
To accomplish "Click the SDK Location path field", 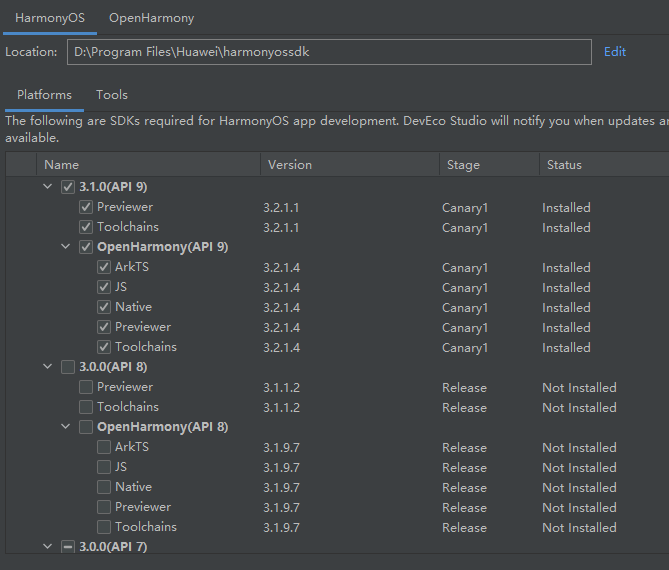I will point(329,52).
